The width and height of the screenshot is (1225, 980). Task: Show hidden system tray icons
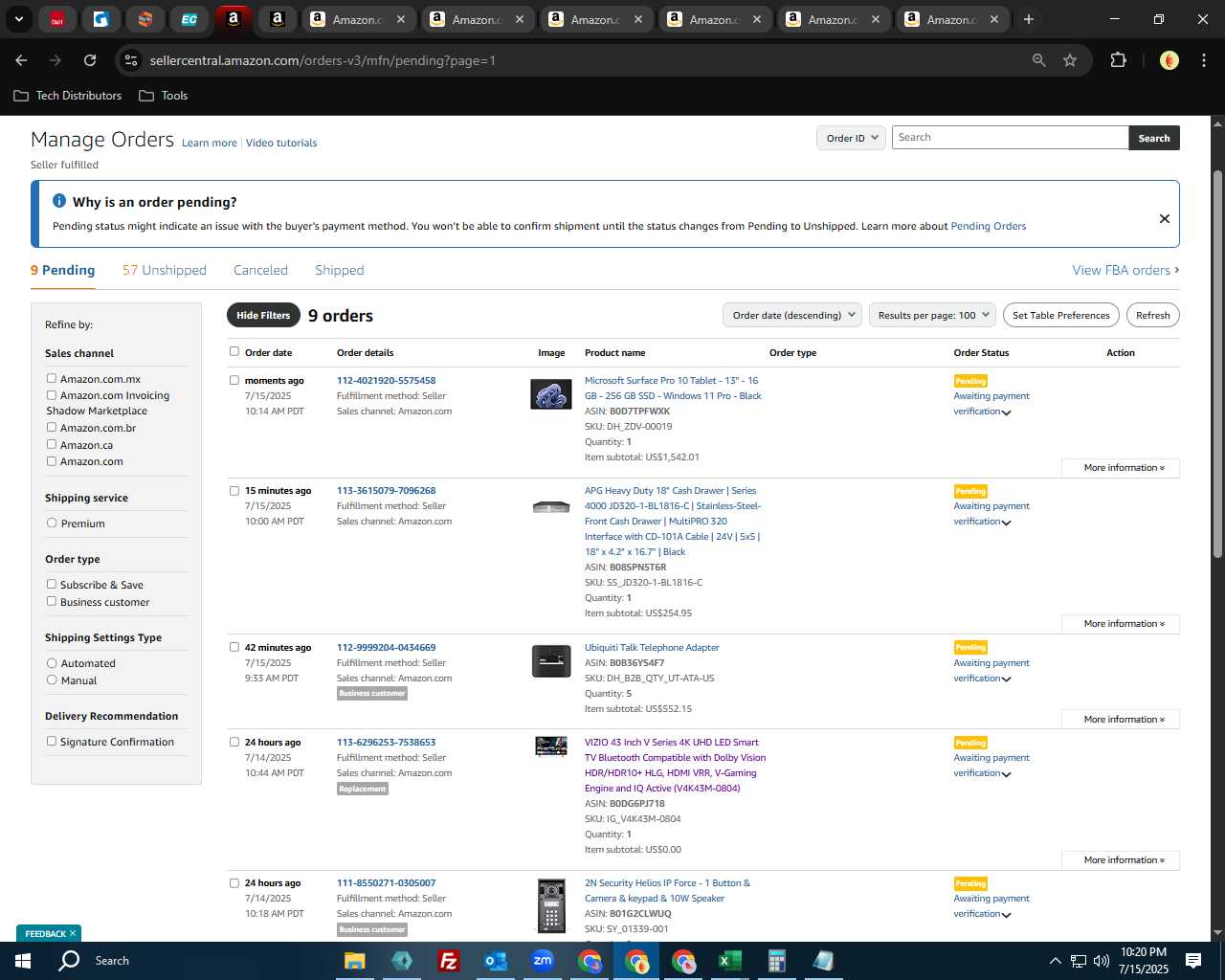click(x=1055, y=961)
